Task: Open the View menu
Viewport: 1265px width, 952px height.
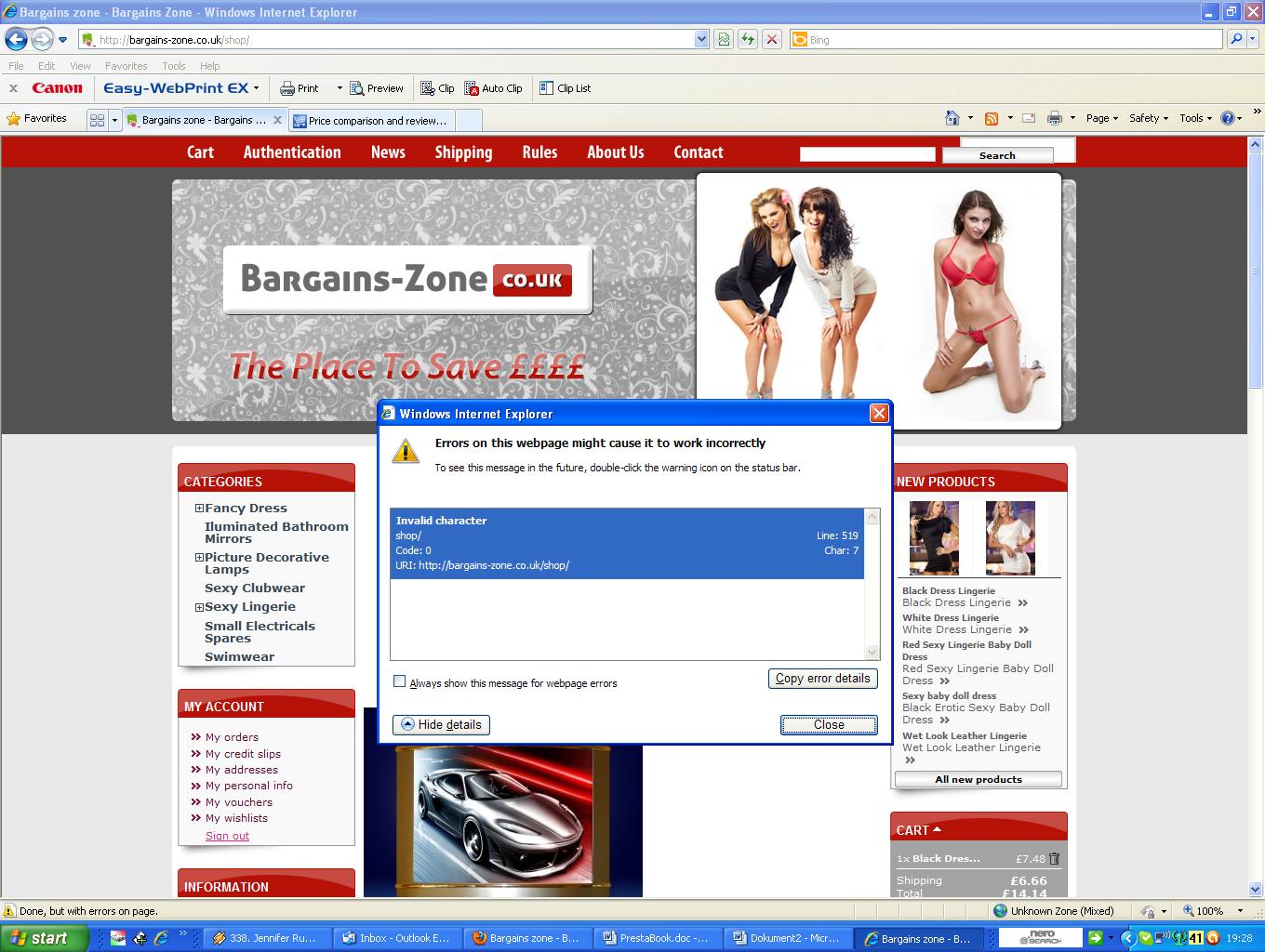Action: pos(80,66)
